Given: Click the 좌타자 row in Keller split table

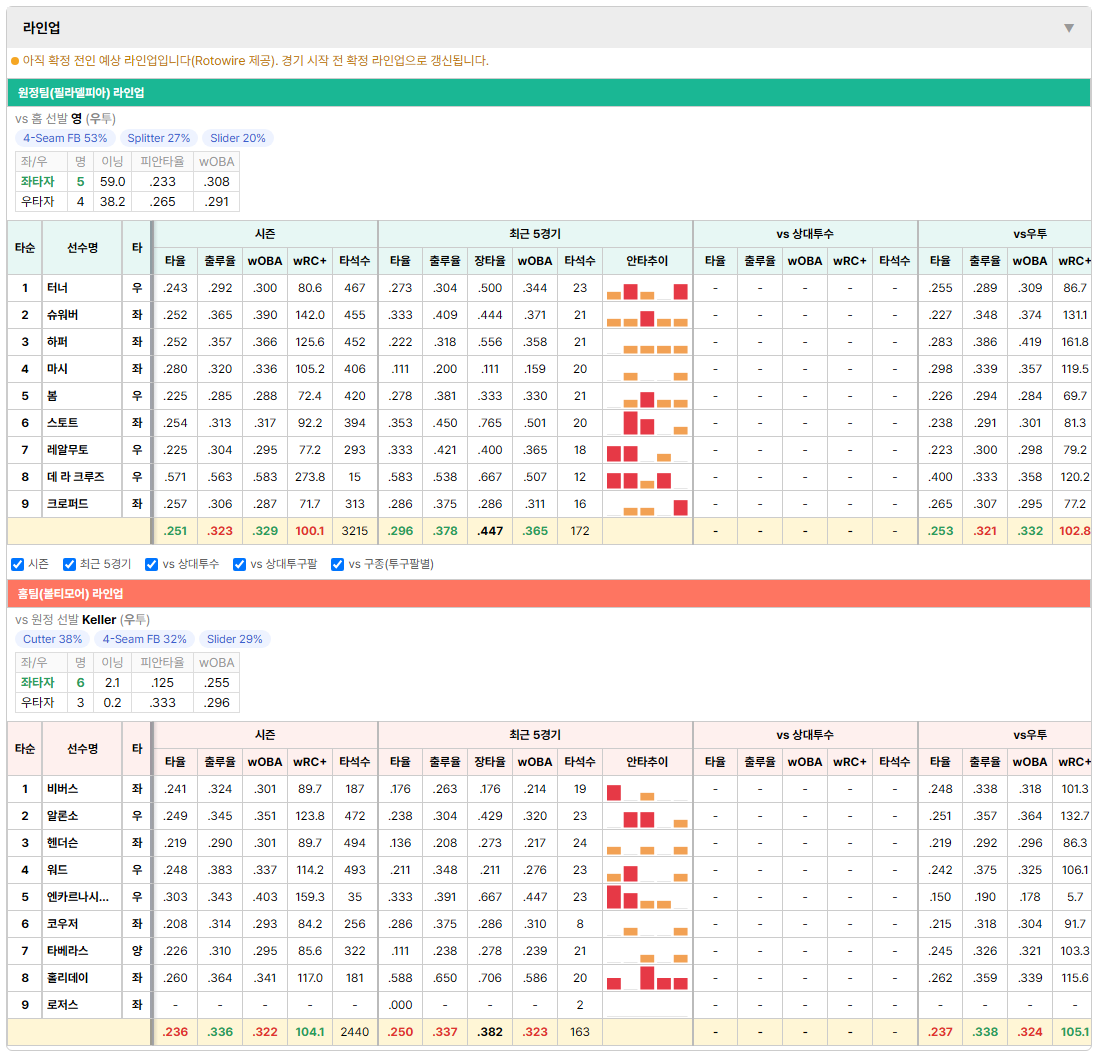Looking at the screenshot, I should click(127, 682).
